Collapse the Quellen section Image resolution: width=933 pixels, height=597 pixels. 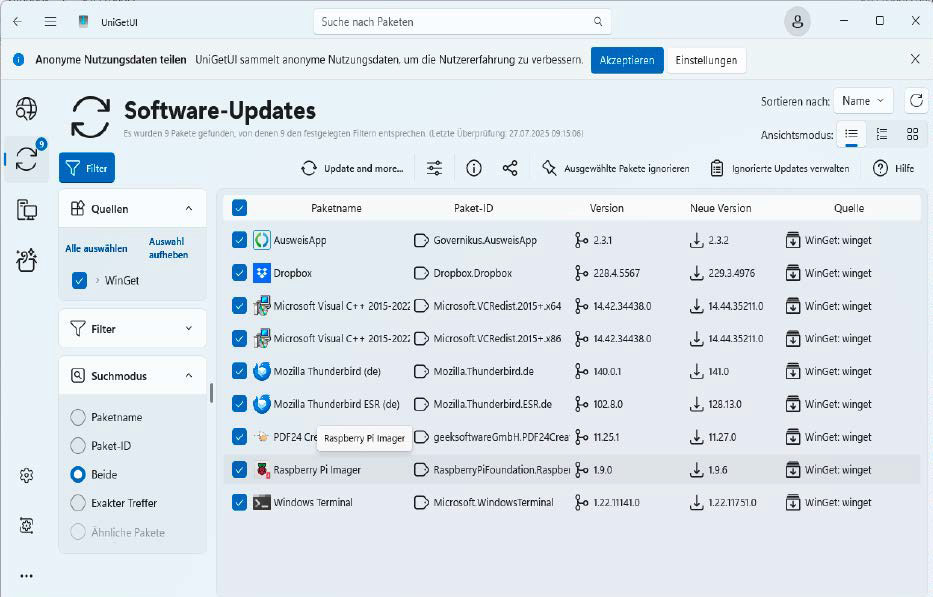[189, 208]
